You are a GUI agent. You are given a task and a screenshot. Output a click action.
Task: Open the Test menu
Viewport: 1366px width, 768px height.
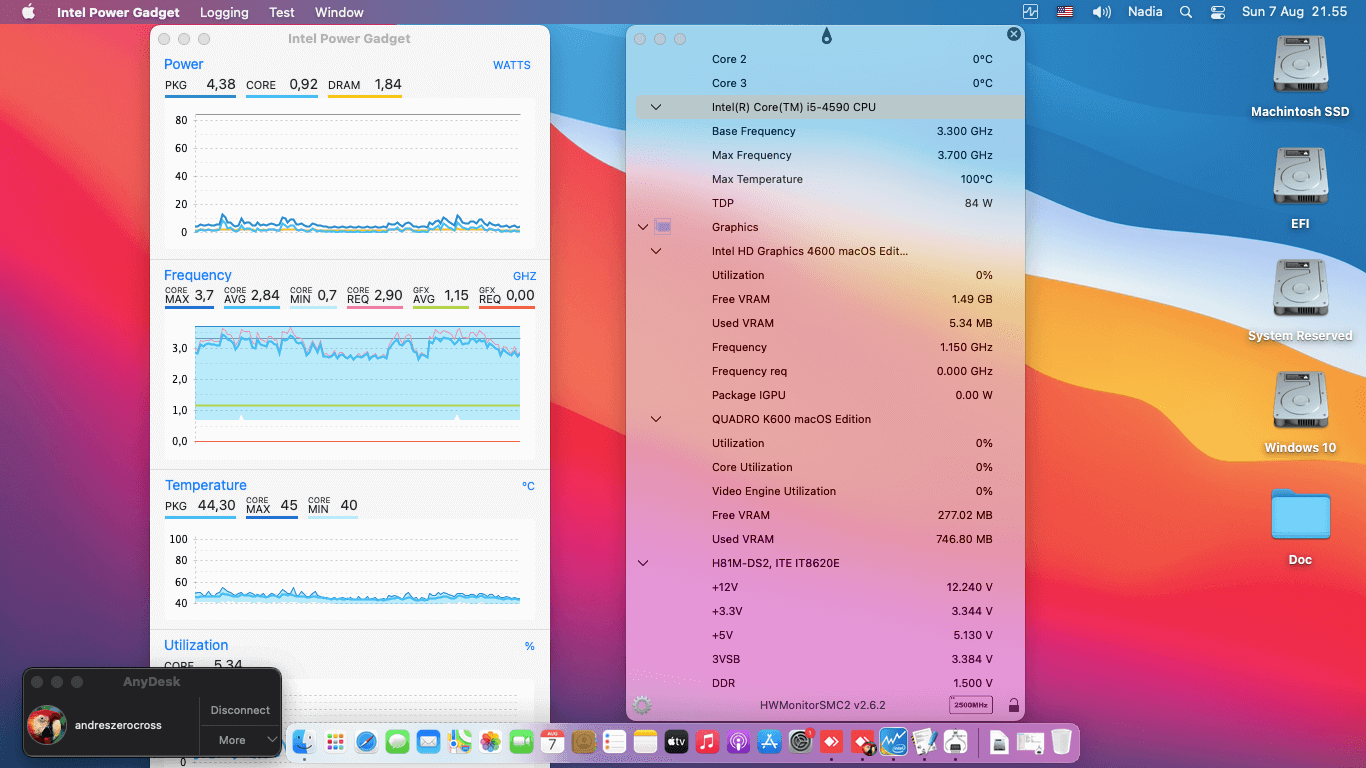[281, 12]
